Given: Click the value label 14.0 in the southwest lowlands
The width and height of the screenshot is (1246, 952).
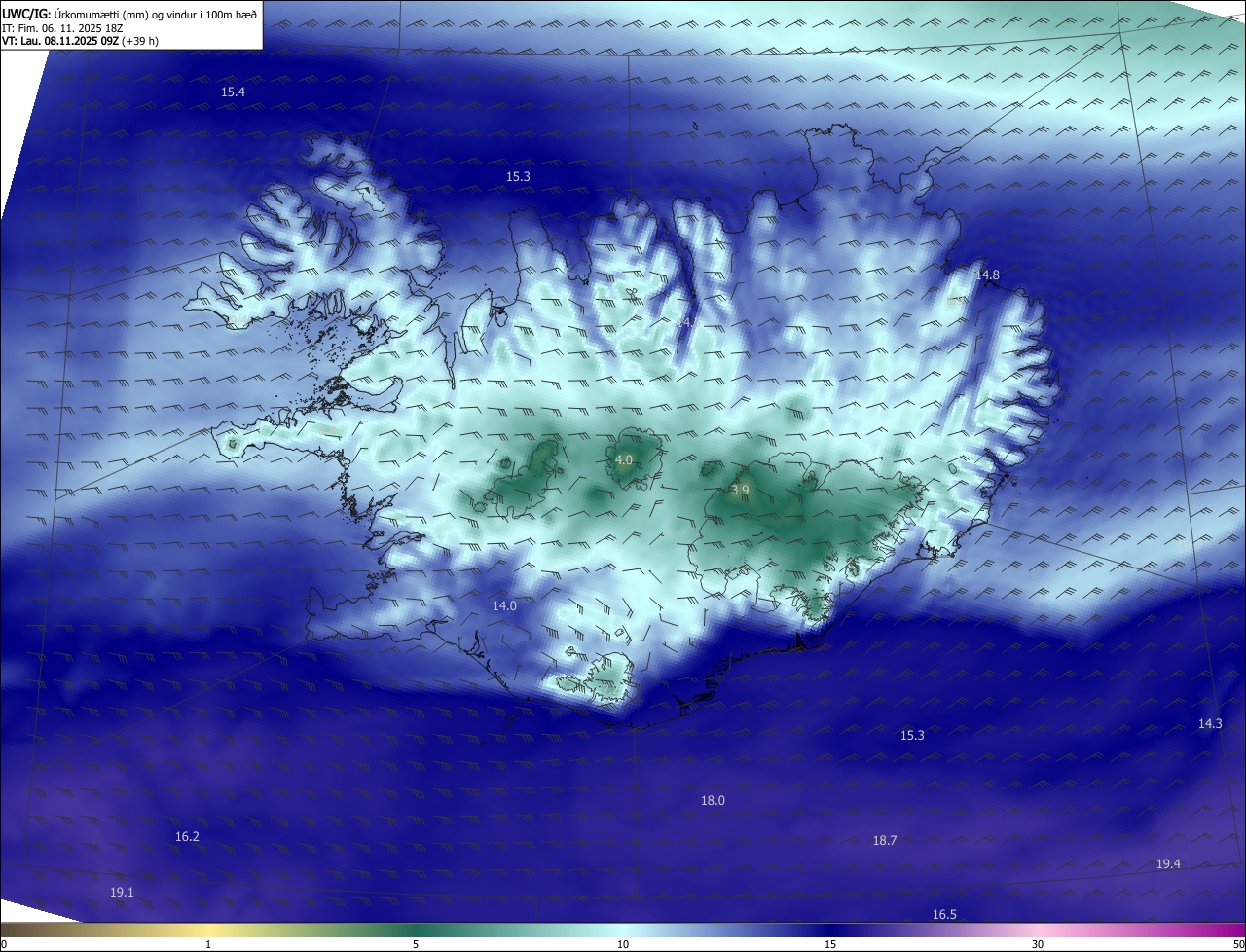Looking at the screenshot, I should tap(504, 605).
